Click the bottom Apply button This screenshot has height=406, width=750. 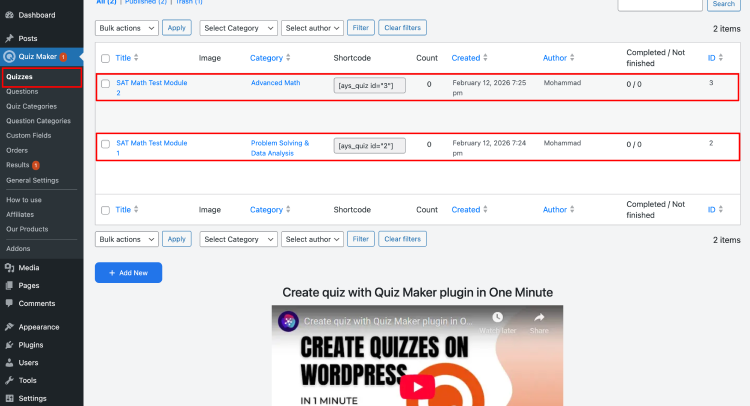pyautogui.click(x=176, y=239)
